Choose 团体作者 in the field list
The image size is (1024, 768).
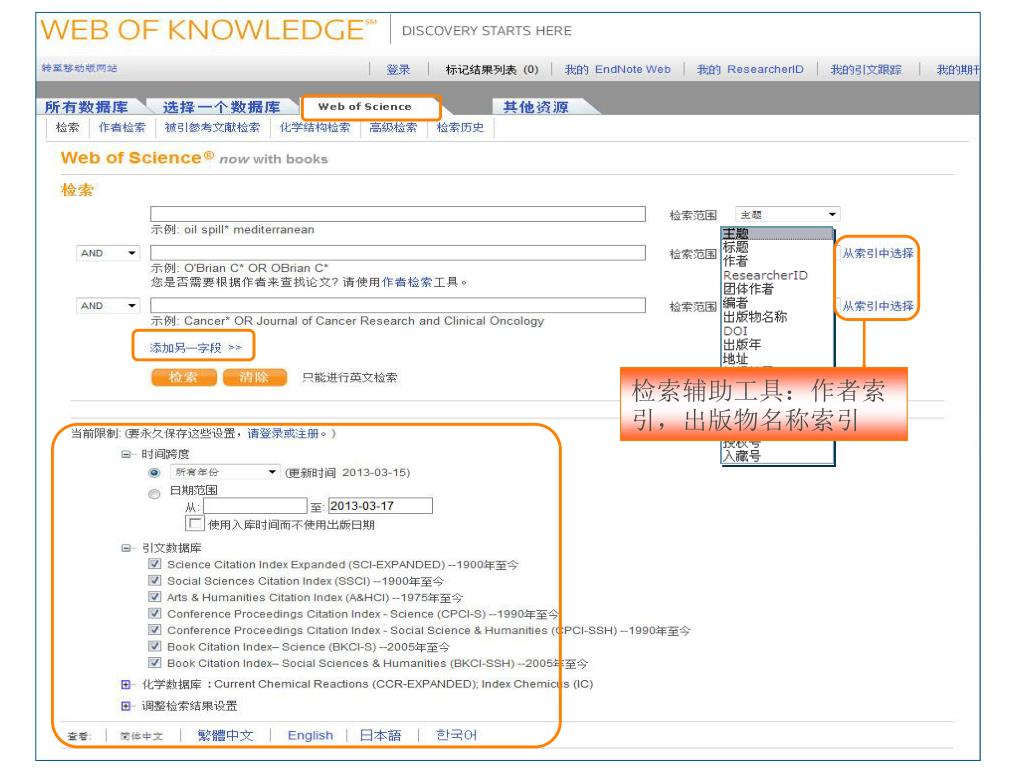coord(748,289)
